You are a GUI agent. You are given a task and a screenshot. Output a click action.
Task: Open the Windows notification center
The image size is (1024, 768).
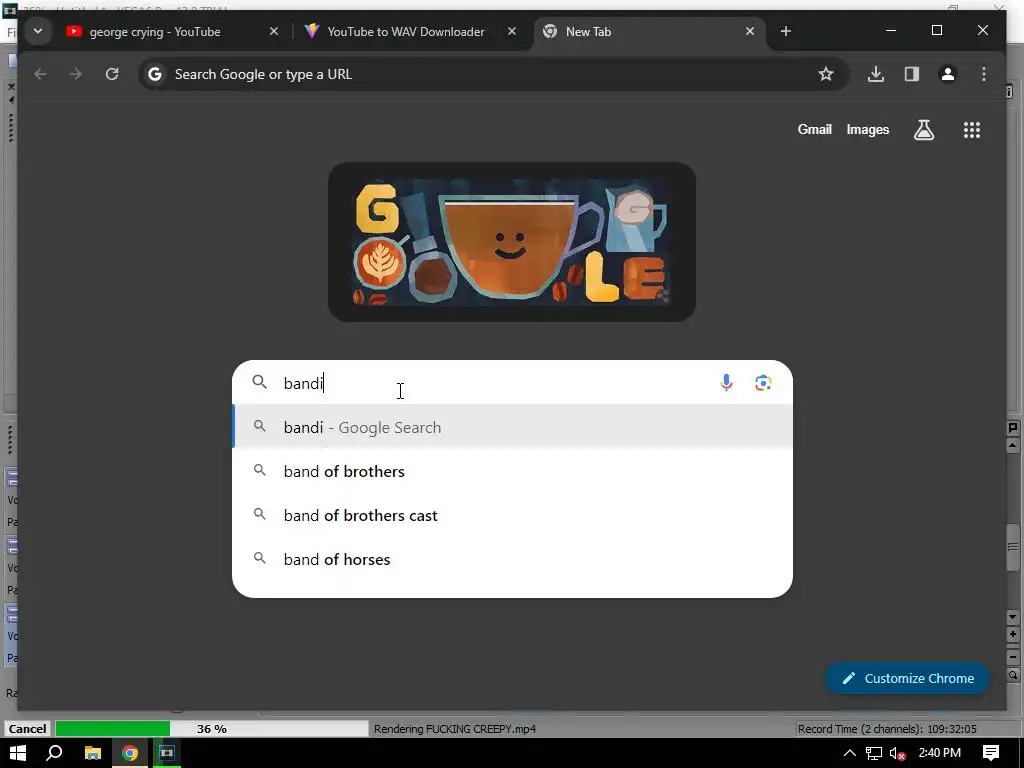(x=991, y=753)
